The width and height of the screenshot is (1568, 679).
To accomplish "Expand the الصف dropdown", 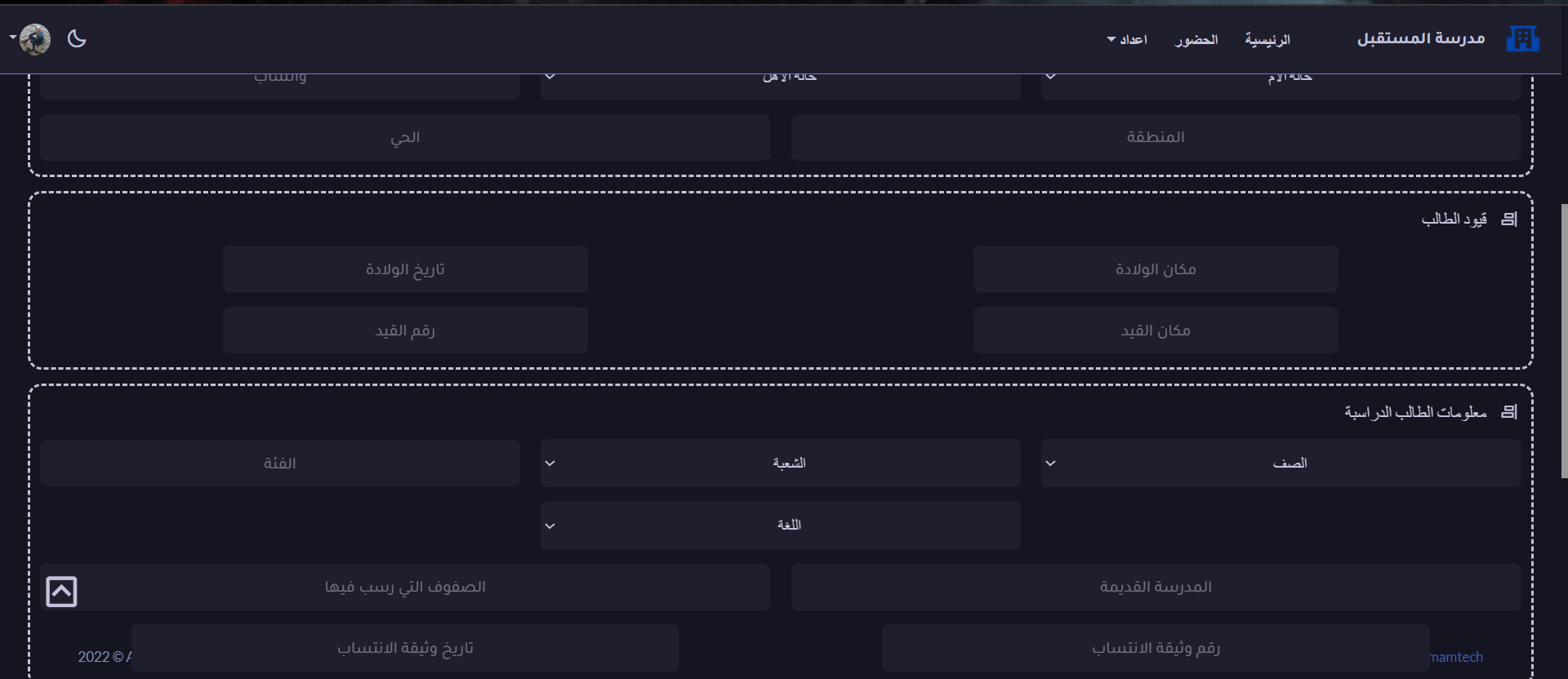I will click(1281, 464).
